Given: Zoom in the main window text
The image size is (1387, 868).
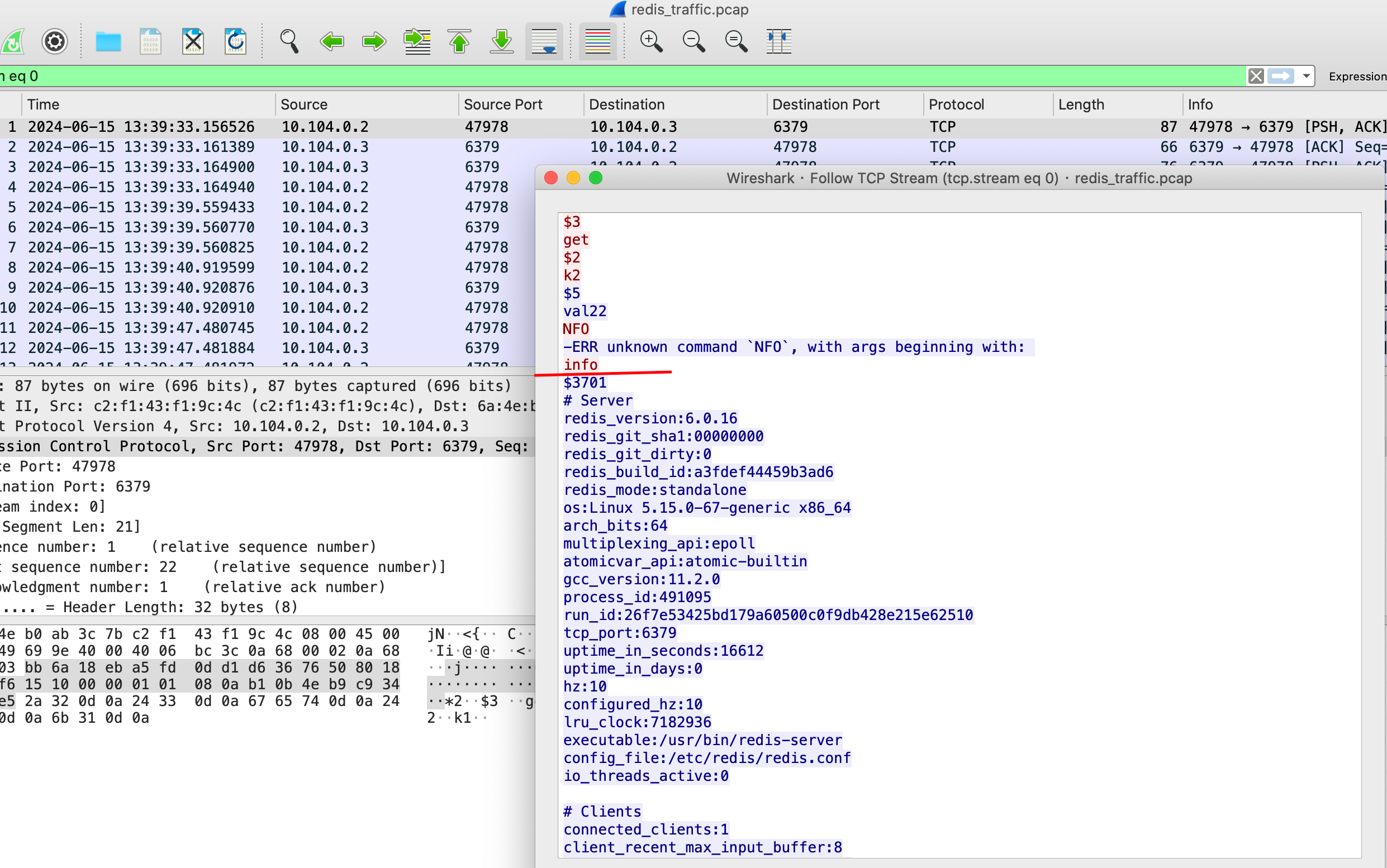Looking at the screenshot, I should click(650, 41).
